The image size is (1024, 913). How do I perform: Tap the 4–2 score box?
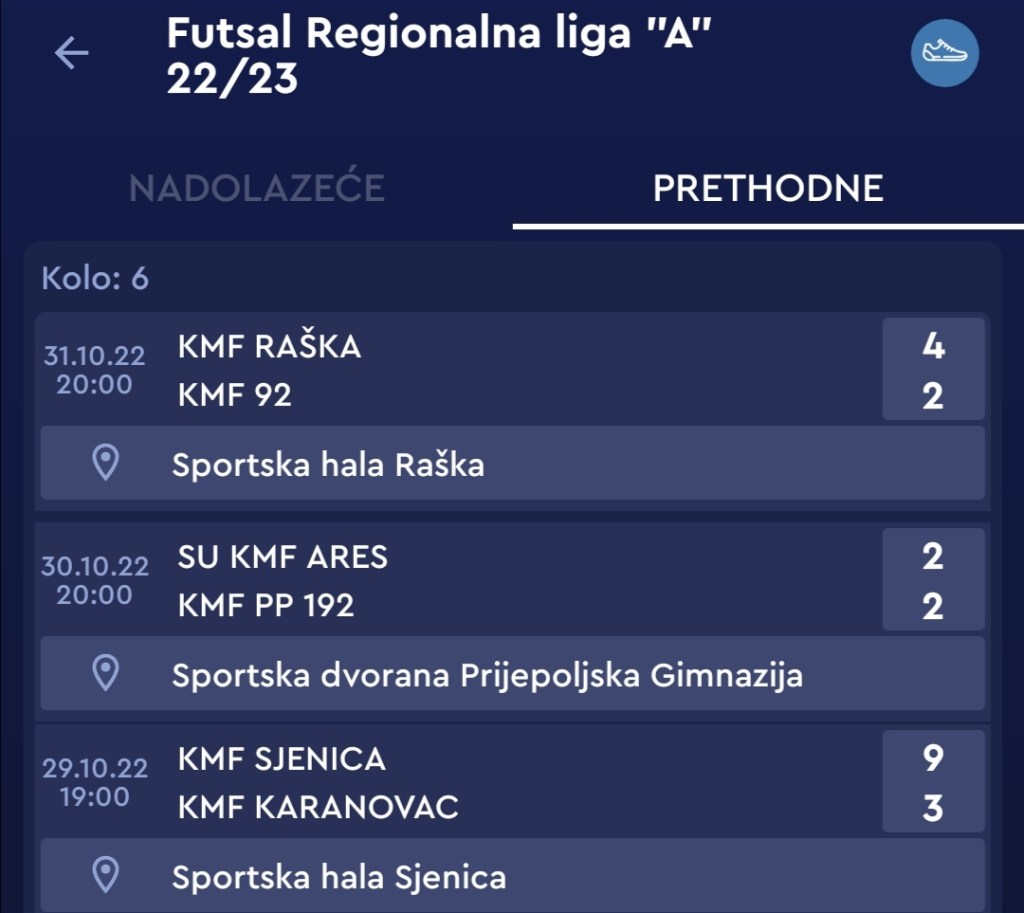[933, 370]
